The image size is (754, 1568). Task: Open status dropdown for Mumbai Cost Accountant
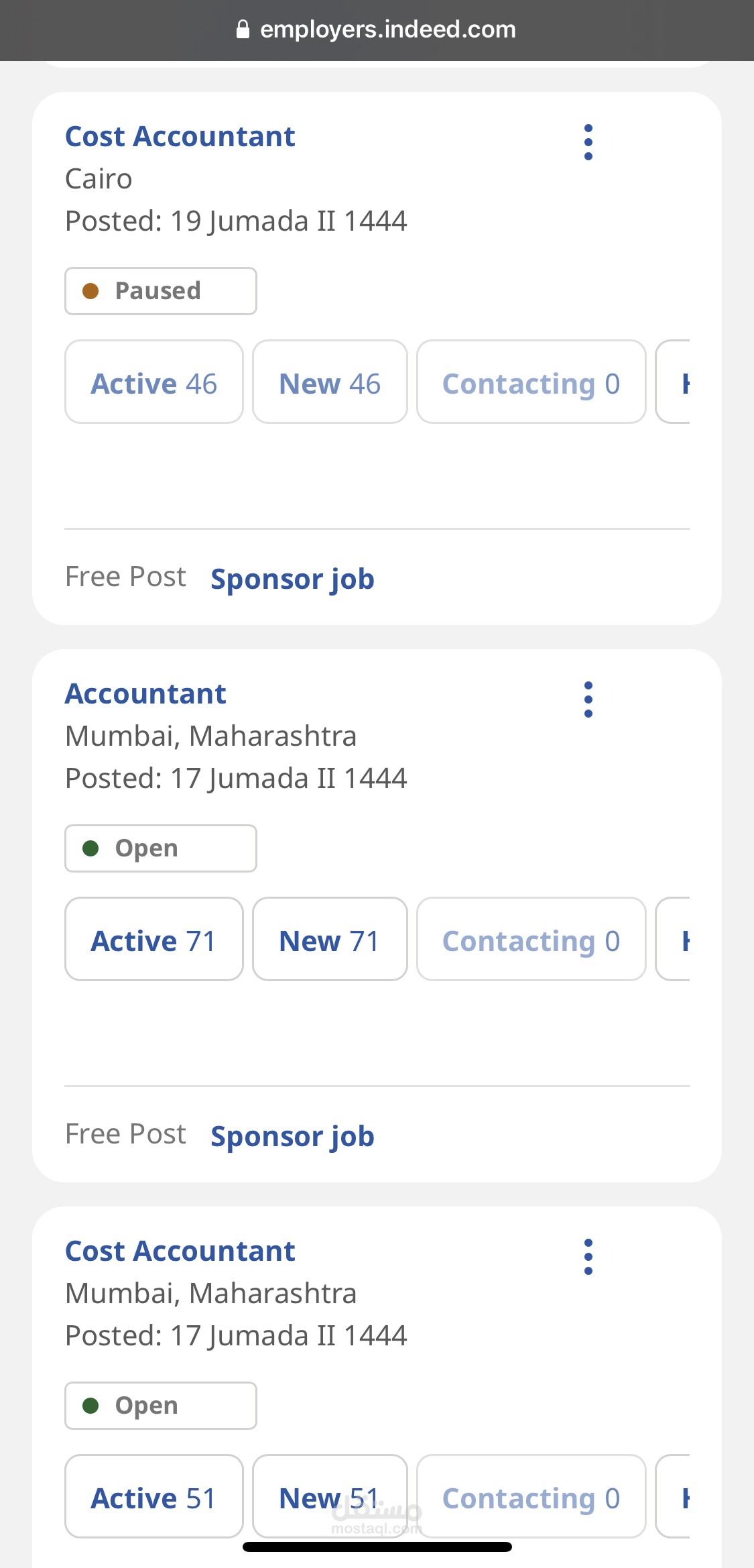[161, 1406]
